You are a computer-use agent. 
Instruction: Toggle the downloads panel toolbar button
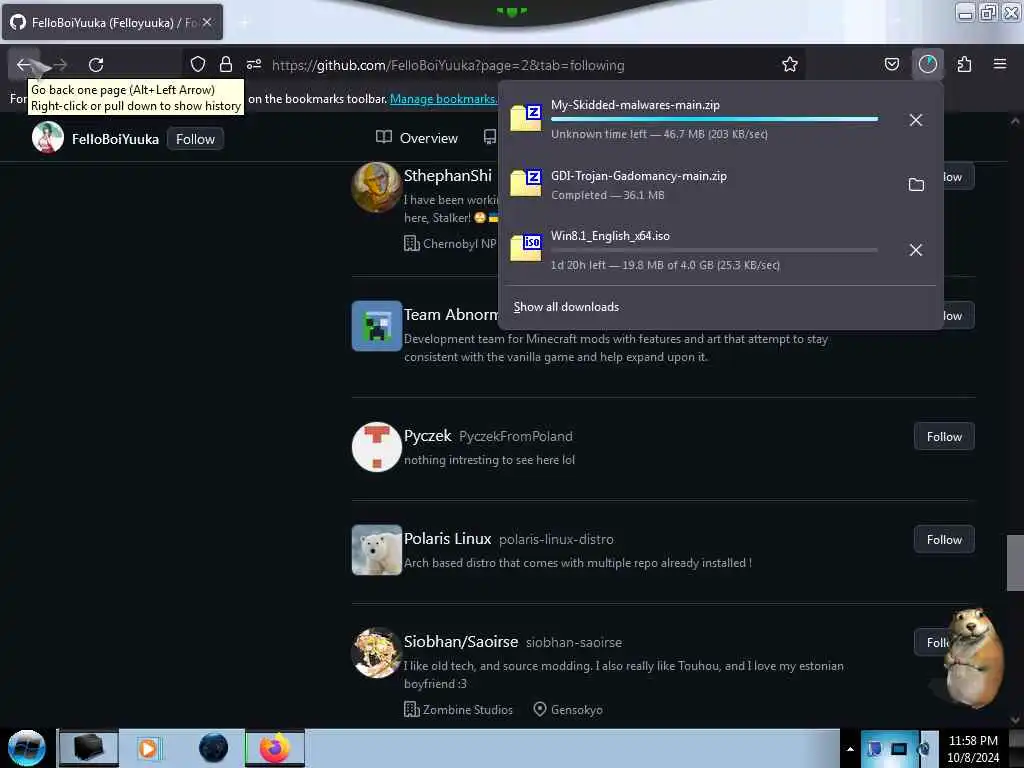pos(927,64)
